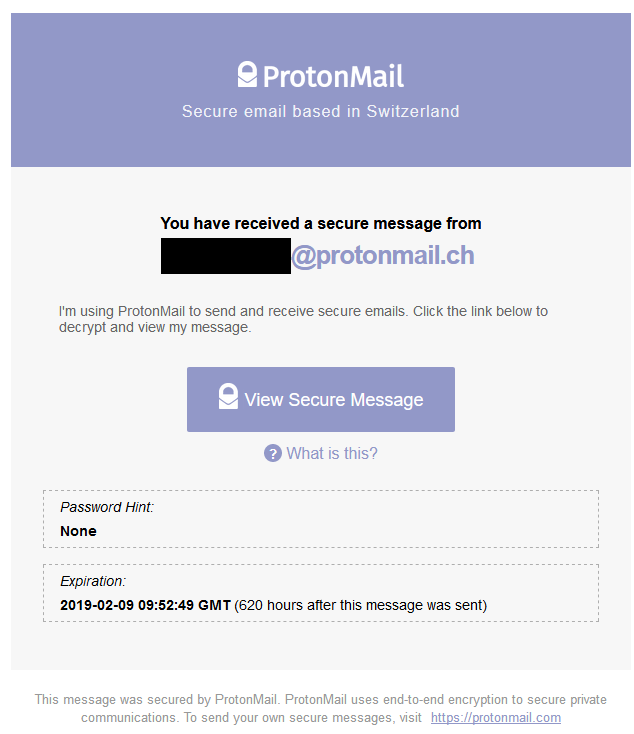The image size is (634, 734).
Task: Click the 2019-02-09 09:52:49 GMT expiration timestamp
Action: pyautogui.click(x=145, y=605)
